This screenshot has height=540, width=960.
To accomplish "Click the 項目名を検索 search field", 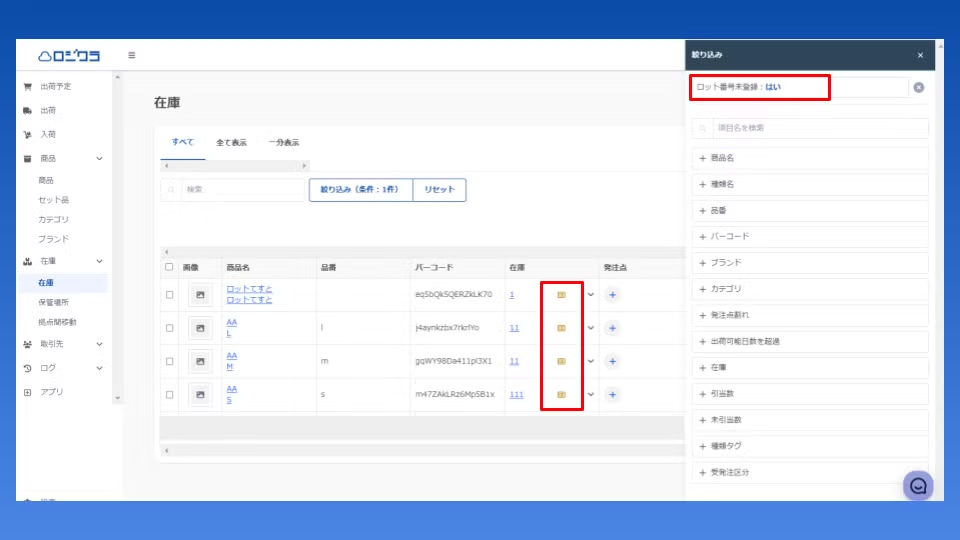I will pos(810,128).
